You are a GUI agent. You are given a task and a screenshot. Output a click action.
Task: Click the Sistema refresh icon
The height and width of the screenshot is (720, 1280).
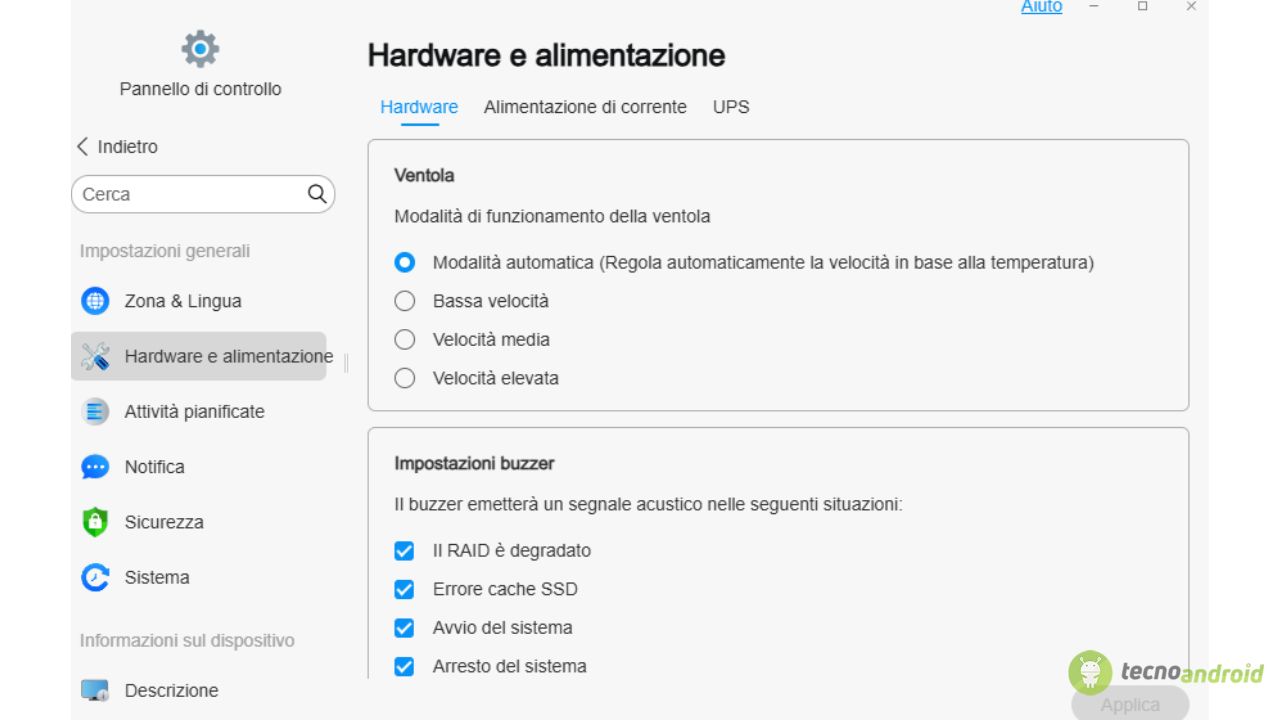tap(95, 577)
